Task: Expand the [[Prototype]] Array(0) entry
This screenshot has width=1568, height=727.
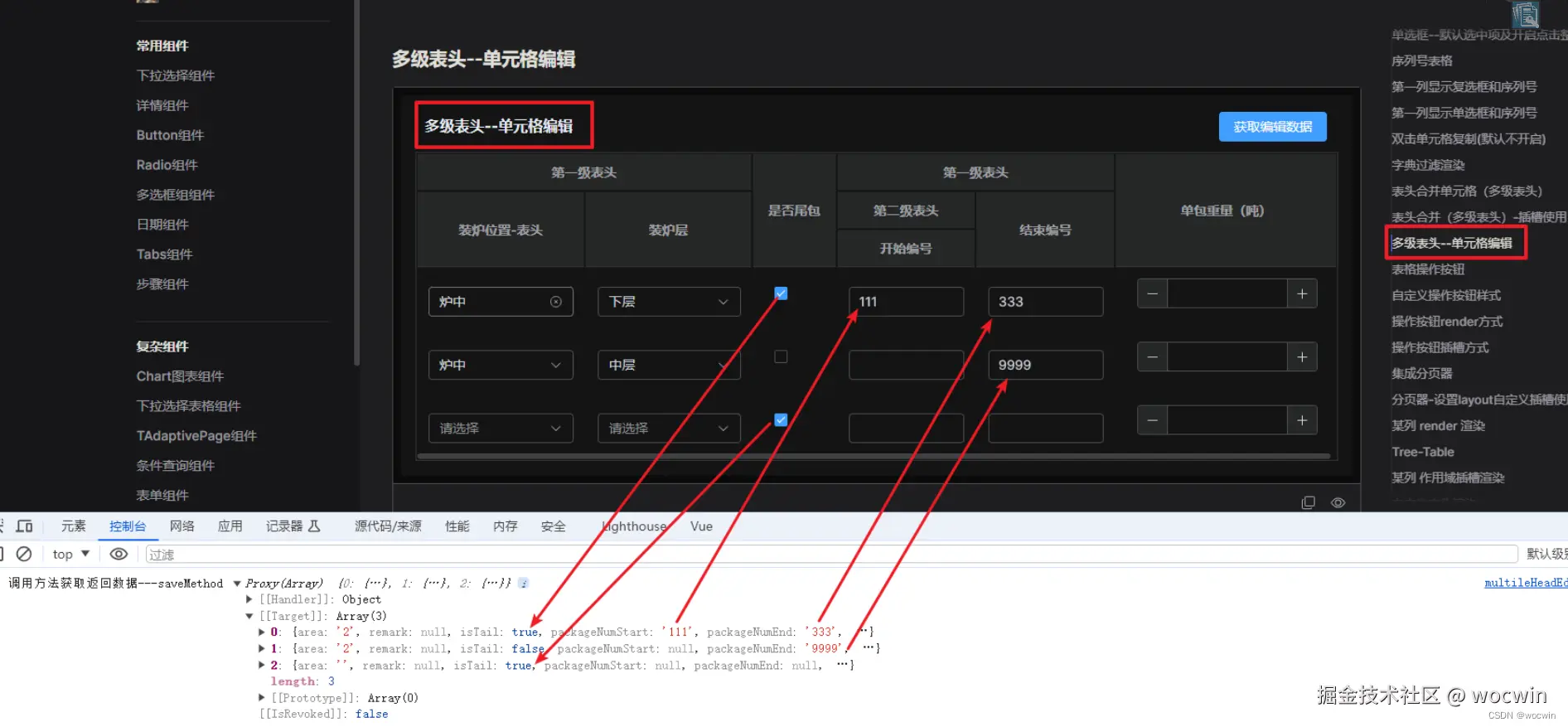Action: coord(262,698)
